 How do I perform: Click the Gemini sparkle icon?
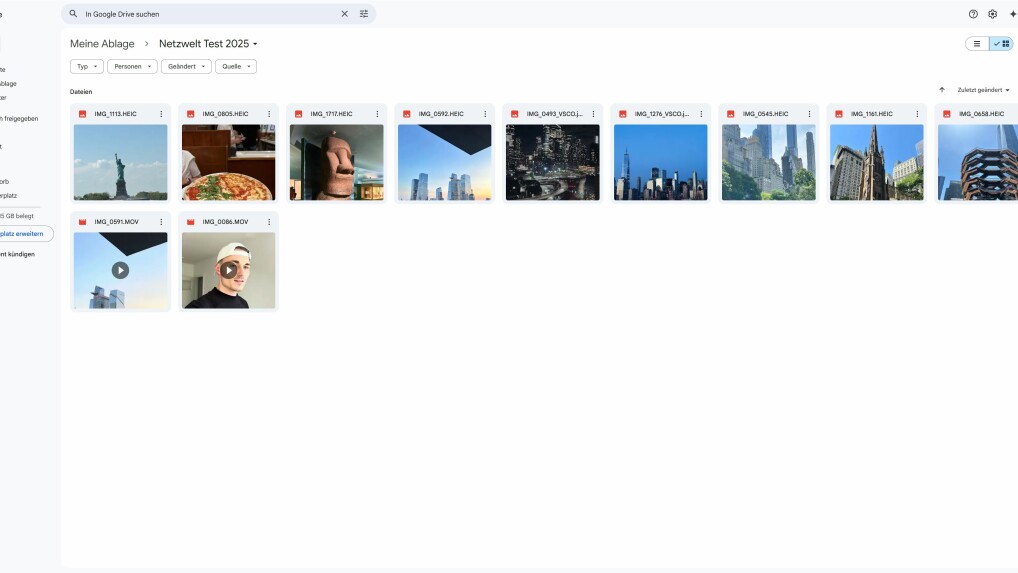click(x=1013, y=14)
